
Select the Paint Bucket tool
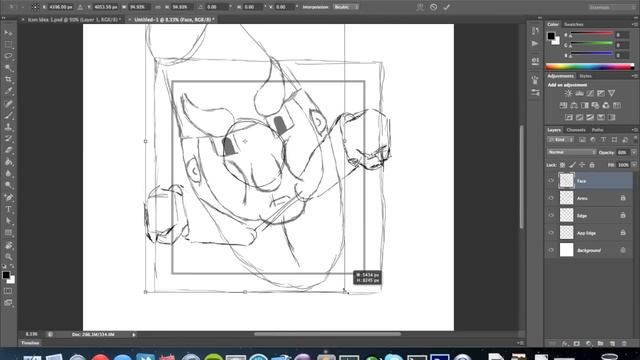tap(8, 162)
